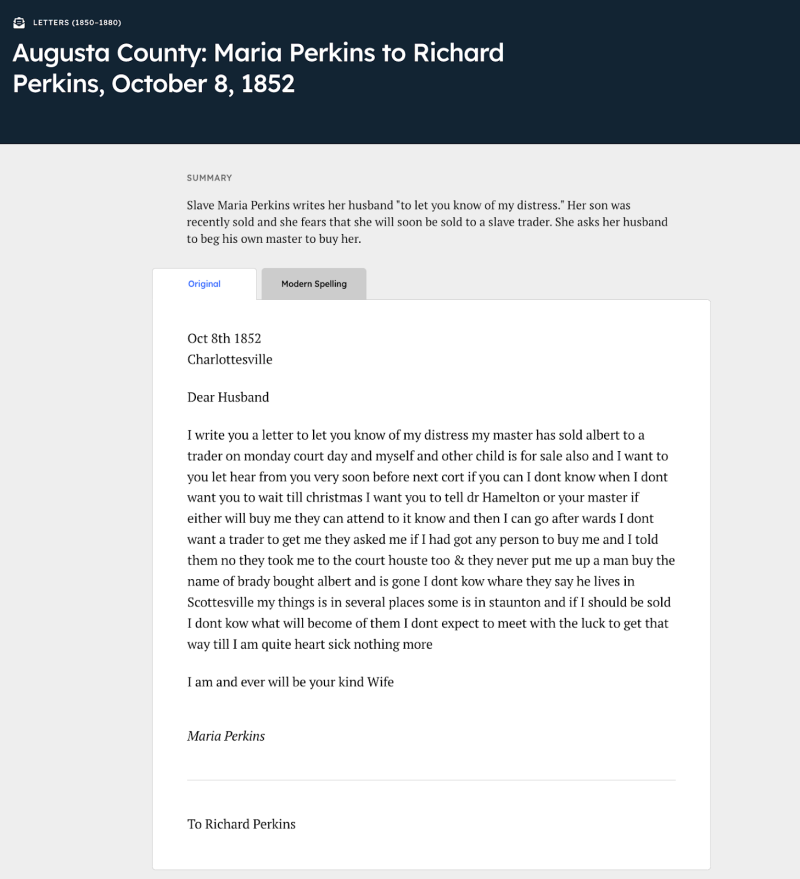This screenshot has width=800, height=879.
Task: Click the closing line your kind Wife
Action: coord(290,682)
